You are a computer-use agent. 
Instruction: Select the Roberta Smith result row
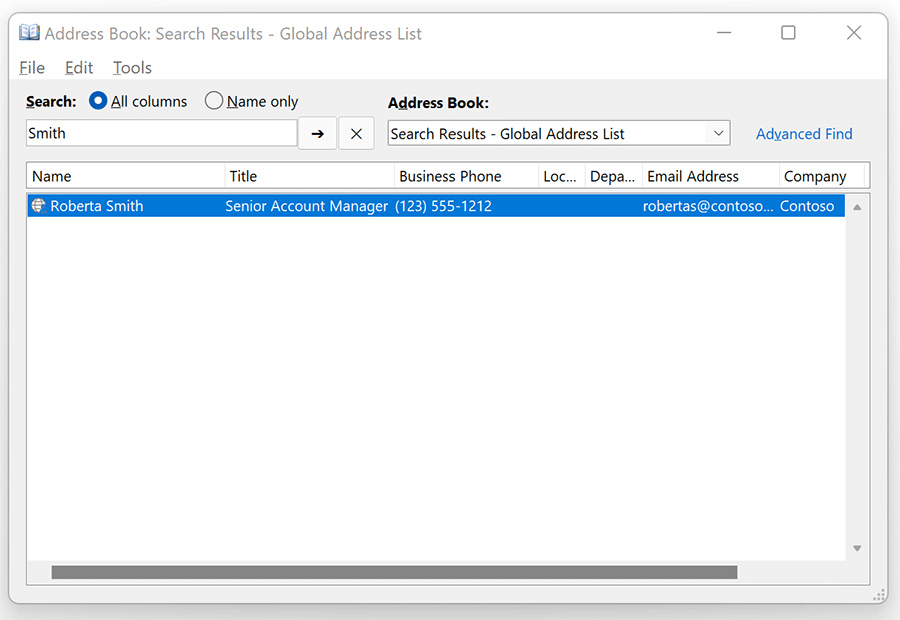pyautogui.click(x=436, y=206)
